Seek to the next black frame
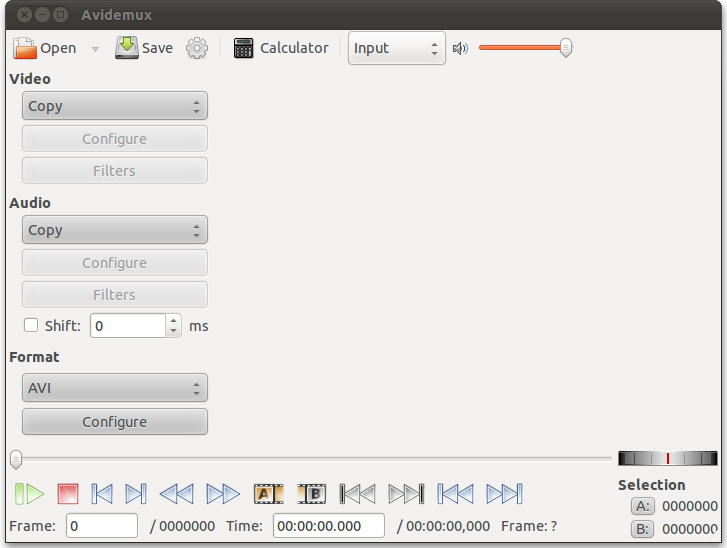This screenshot has height=548, width=727. point(406,494)
